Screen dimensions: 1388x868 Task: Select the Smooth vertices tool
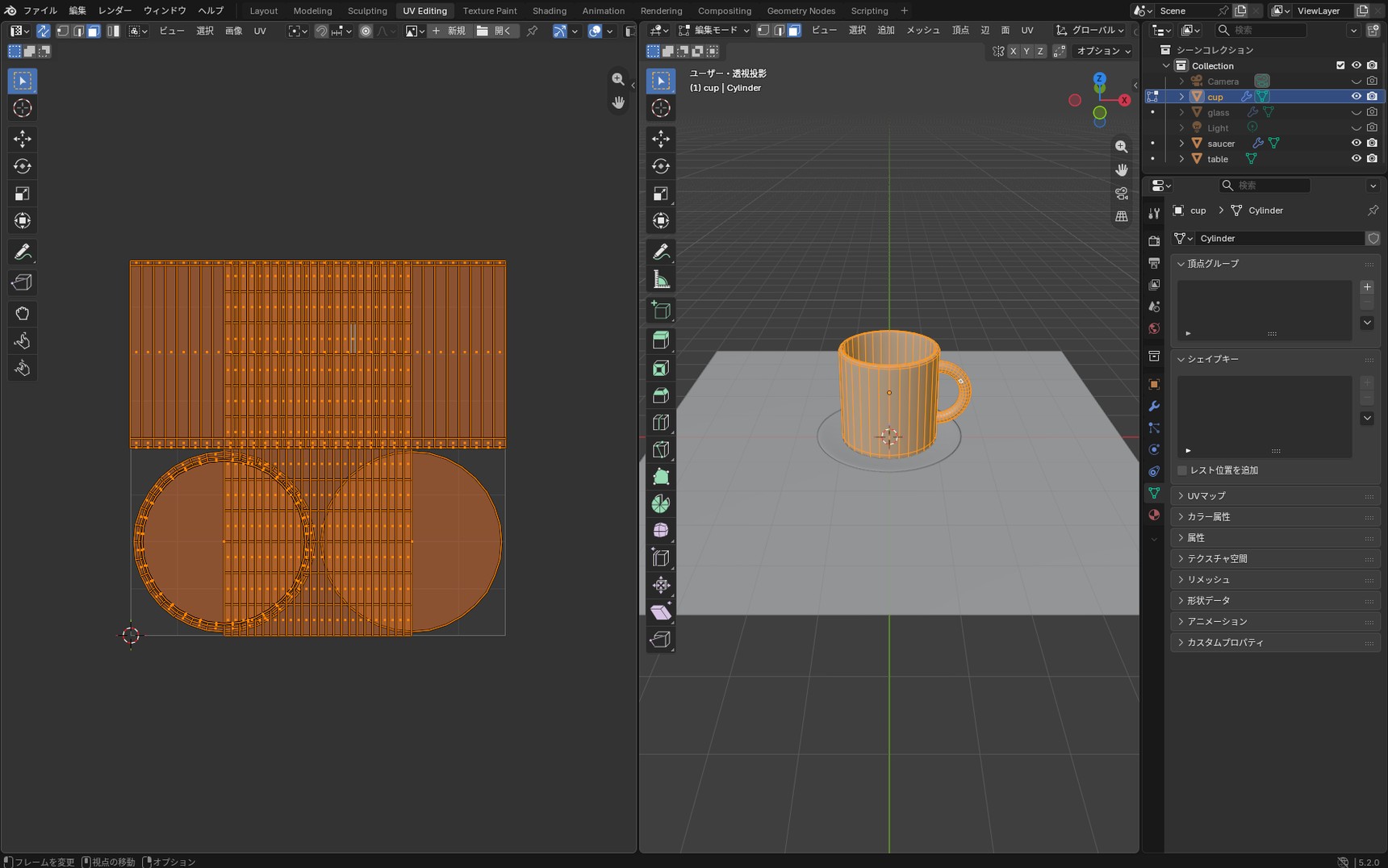point(661,531)
